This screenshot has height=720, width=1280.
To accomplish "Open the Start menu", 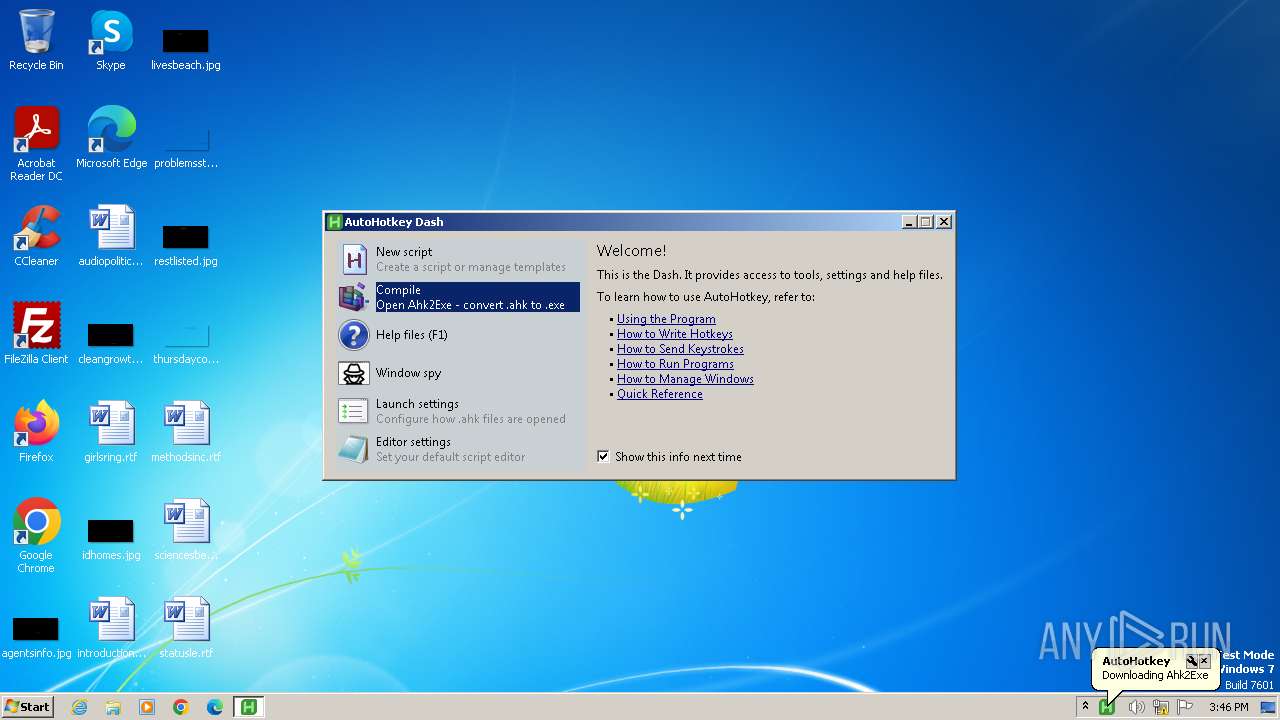I will pos(28,707).
